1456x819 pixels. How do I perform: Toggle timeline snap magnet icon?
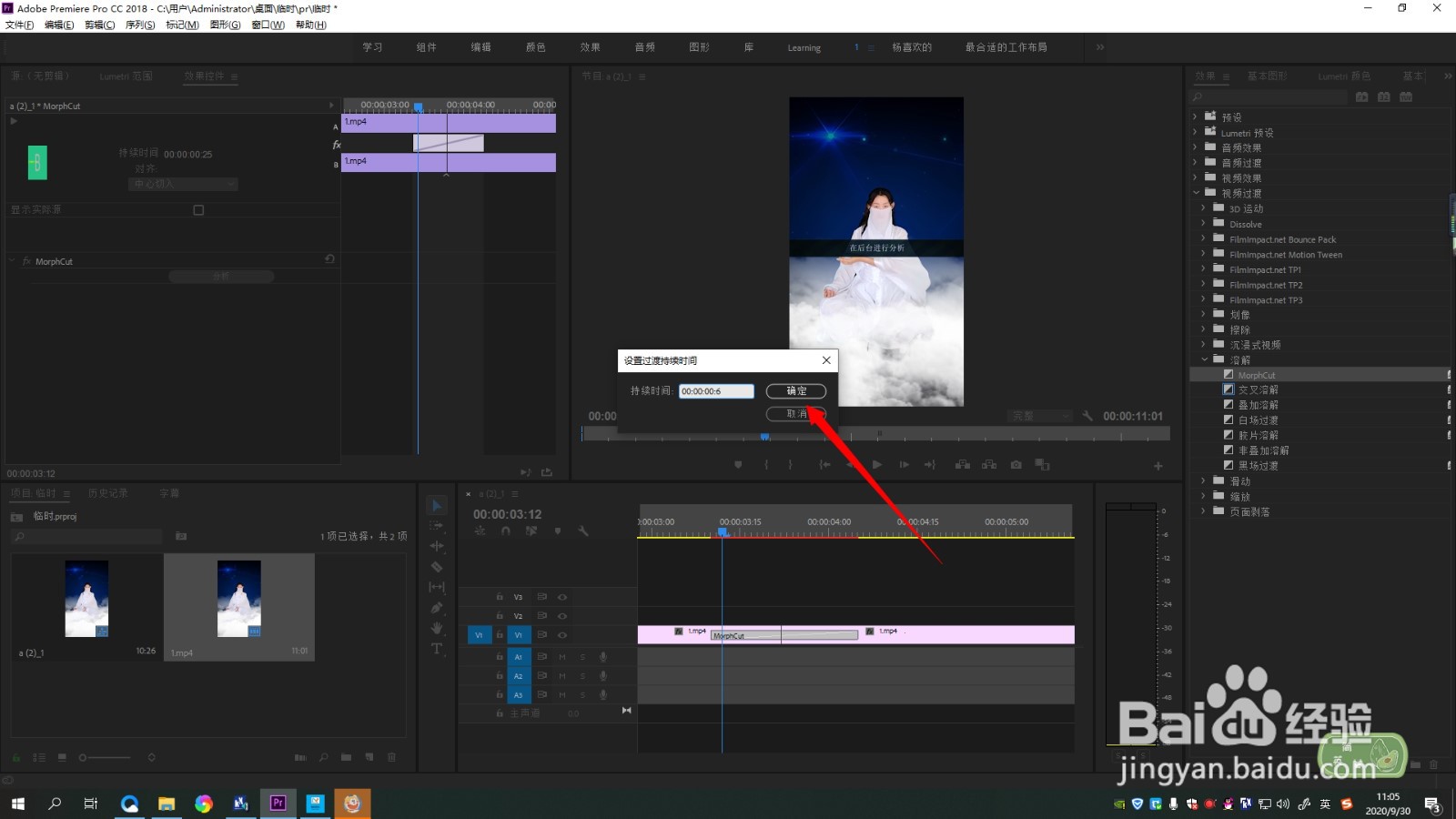pyautogui.click(x=505, y=531)
